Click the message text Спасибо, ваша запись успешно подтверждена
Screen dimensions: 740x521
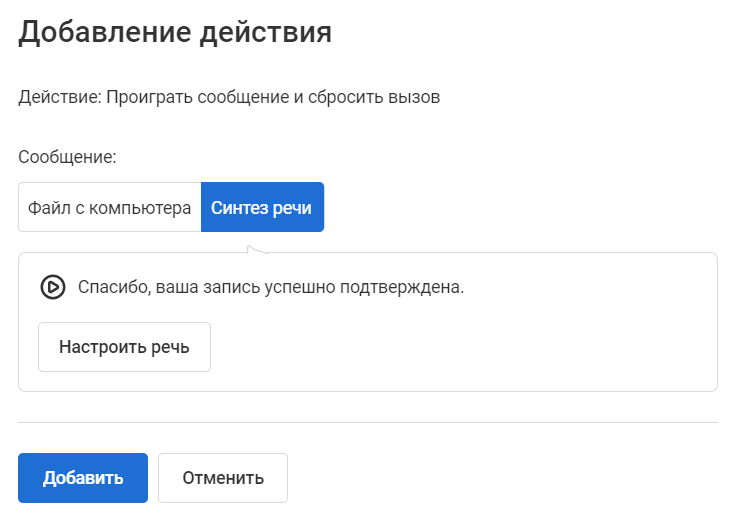[x=271, y=287]
